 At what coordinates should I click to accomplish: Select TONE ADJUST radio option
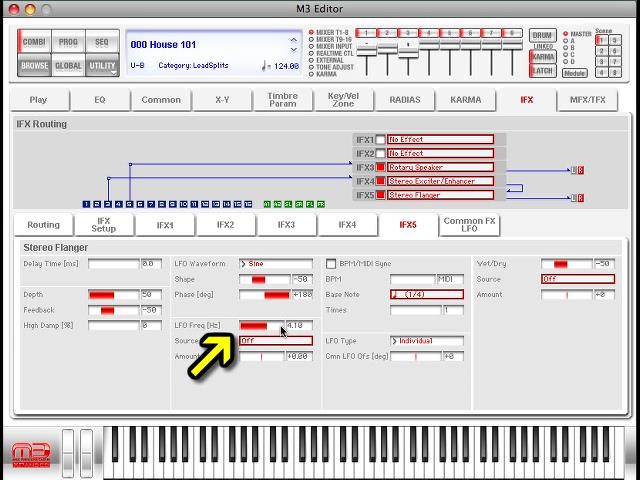point(311,67)
